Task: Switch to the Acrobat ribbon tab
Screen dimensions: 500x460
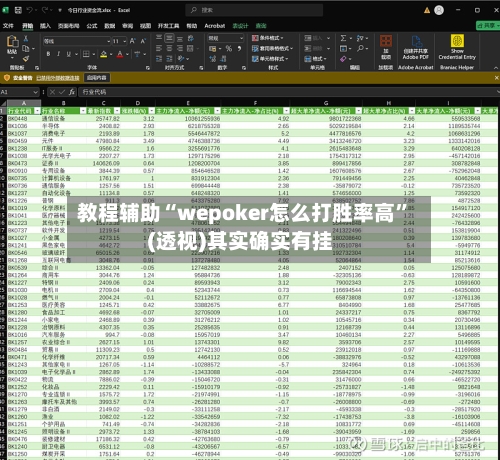Action: [215, 26]
